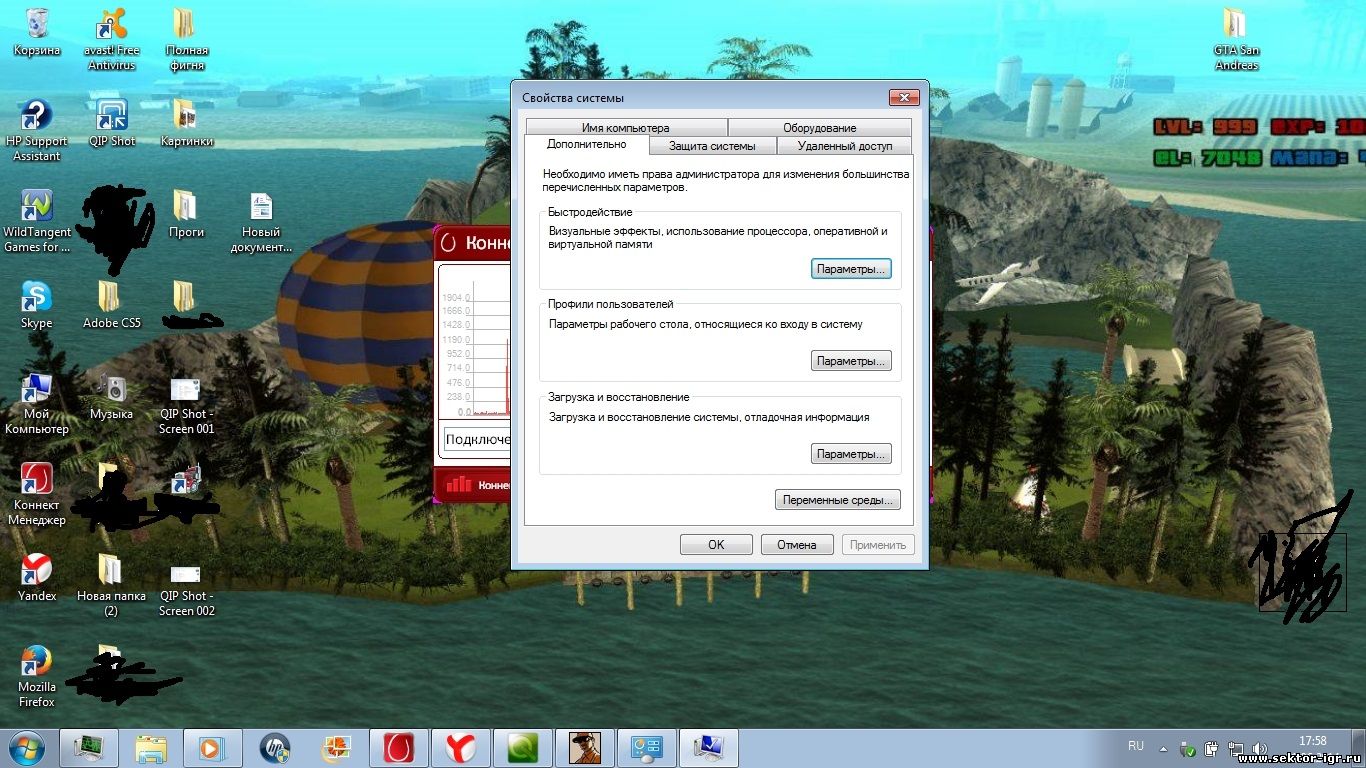1366x768 pixels.
Task: Switch to the Защита системы tab
Action: [x=712, y=146]
